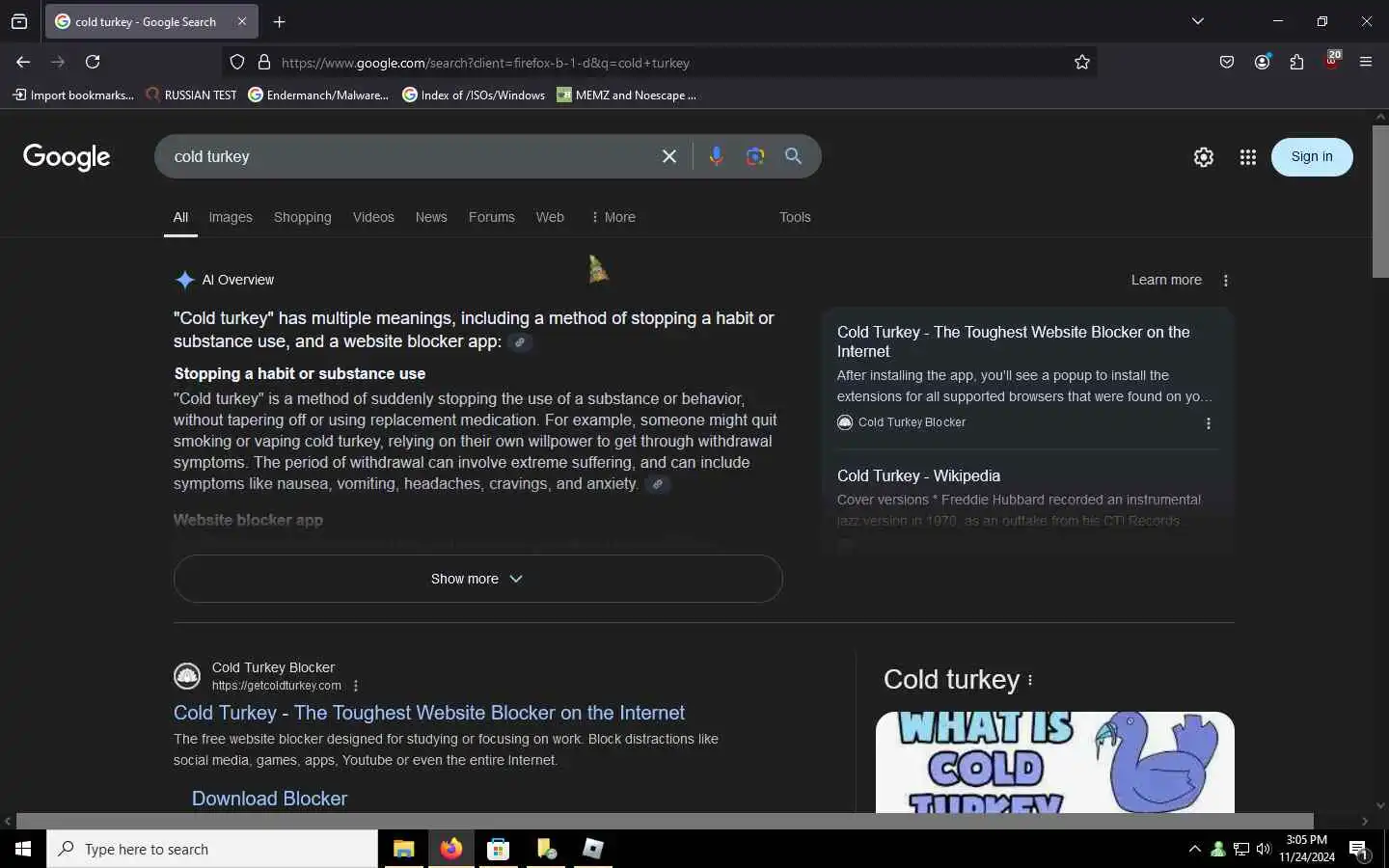Open the Firefox hamburger application menu
The image size is (1389, 868).
click(1366, 62)
